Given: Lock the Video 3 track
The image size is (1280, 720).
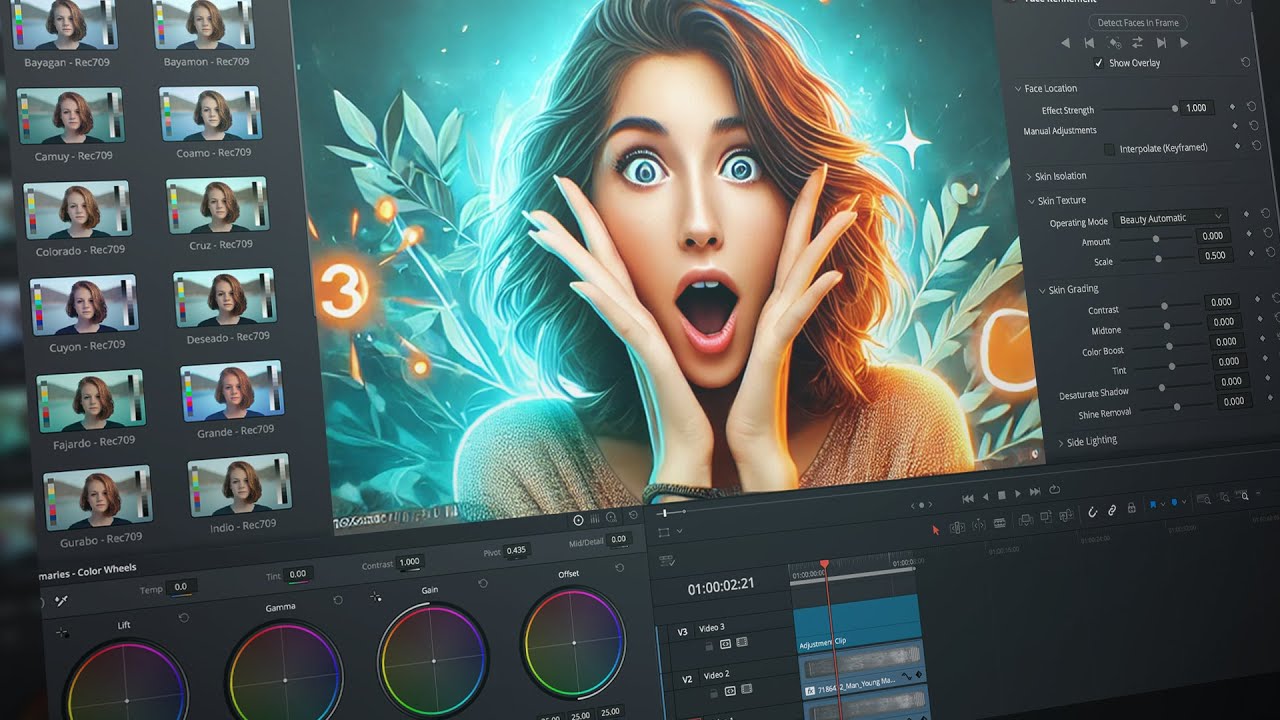Looking at the screenshot, I should click(709, 646).
